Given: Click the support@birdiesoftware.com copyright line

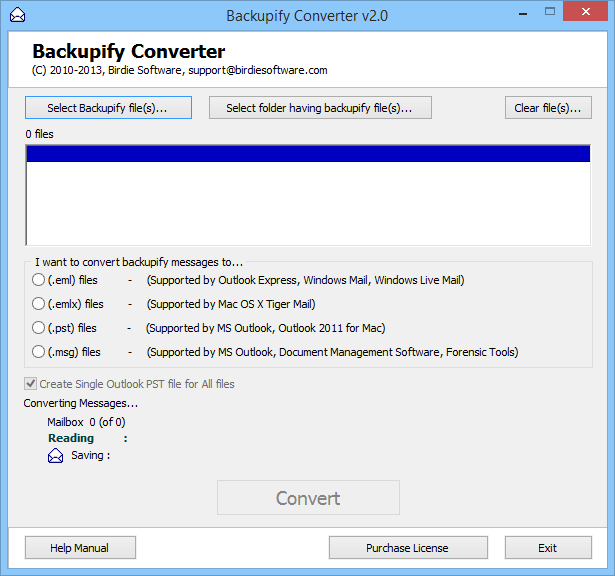Looking at the screenshot, I should [180, 70].
